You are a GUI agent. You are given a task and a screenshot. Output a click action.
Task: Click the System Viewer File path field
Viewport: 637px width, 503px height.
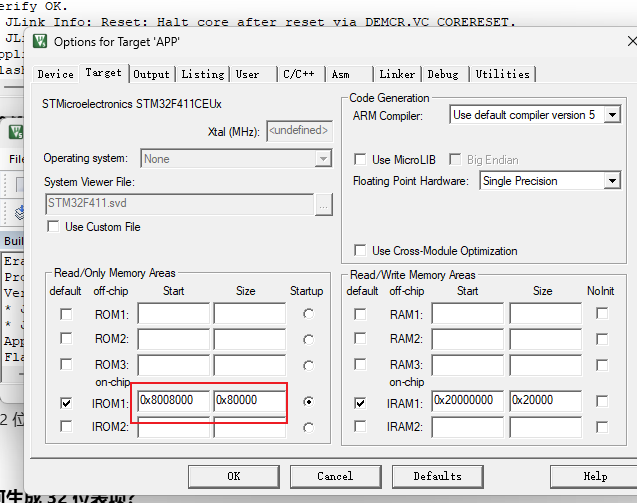(x=180, y=204)
